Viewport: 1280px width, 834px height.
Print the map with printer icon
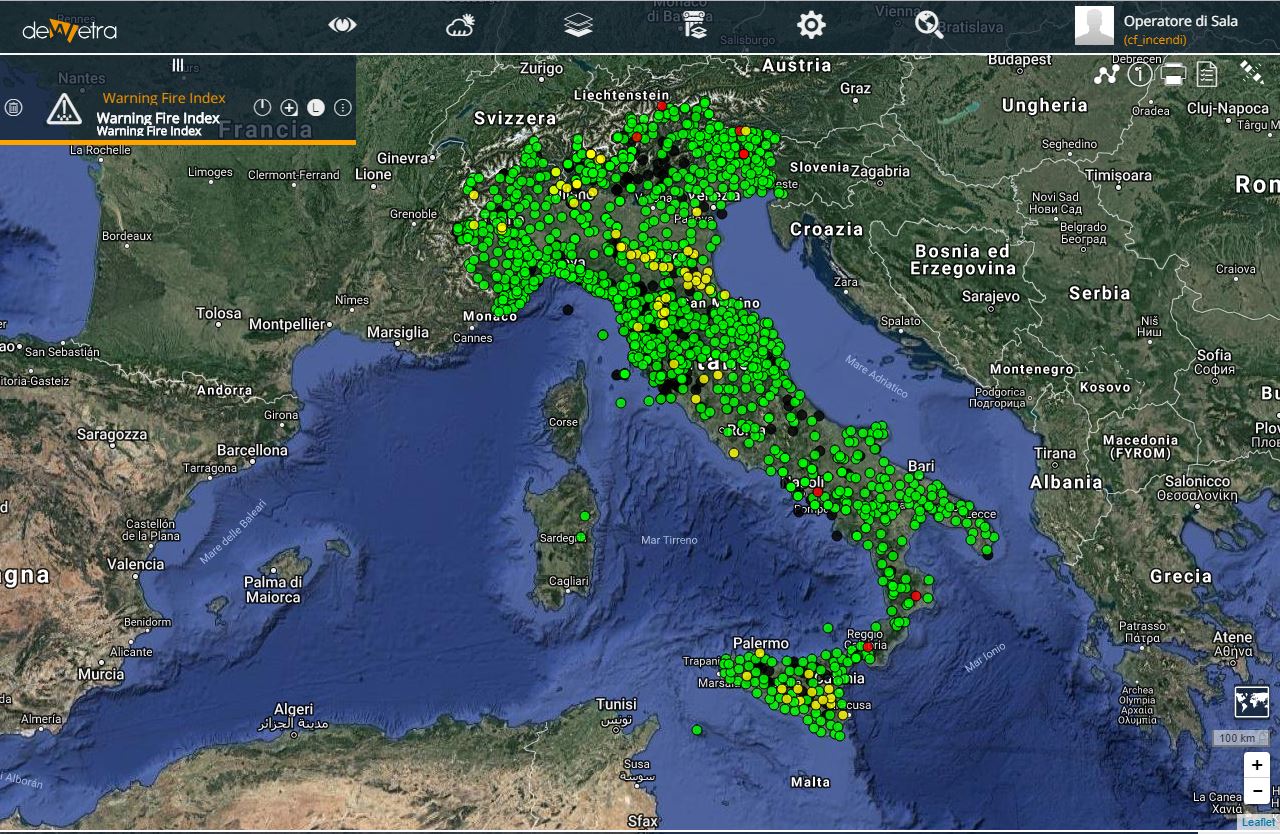pos(1174,74)
